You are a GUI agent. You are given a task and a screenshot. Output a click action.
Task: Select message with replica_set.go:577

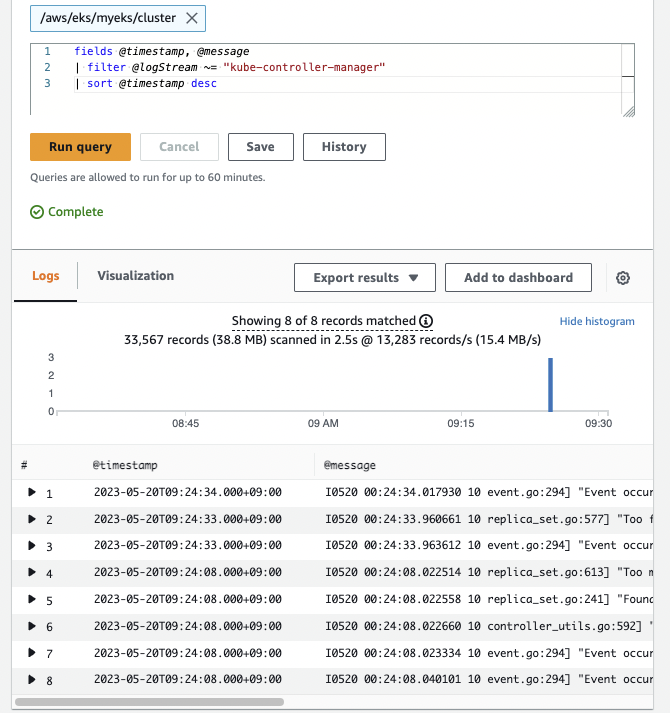[x=489, y=519]
